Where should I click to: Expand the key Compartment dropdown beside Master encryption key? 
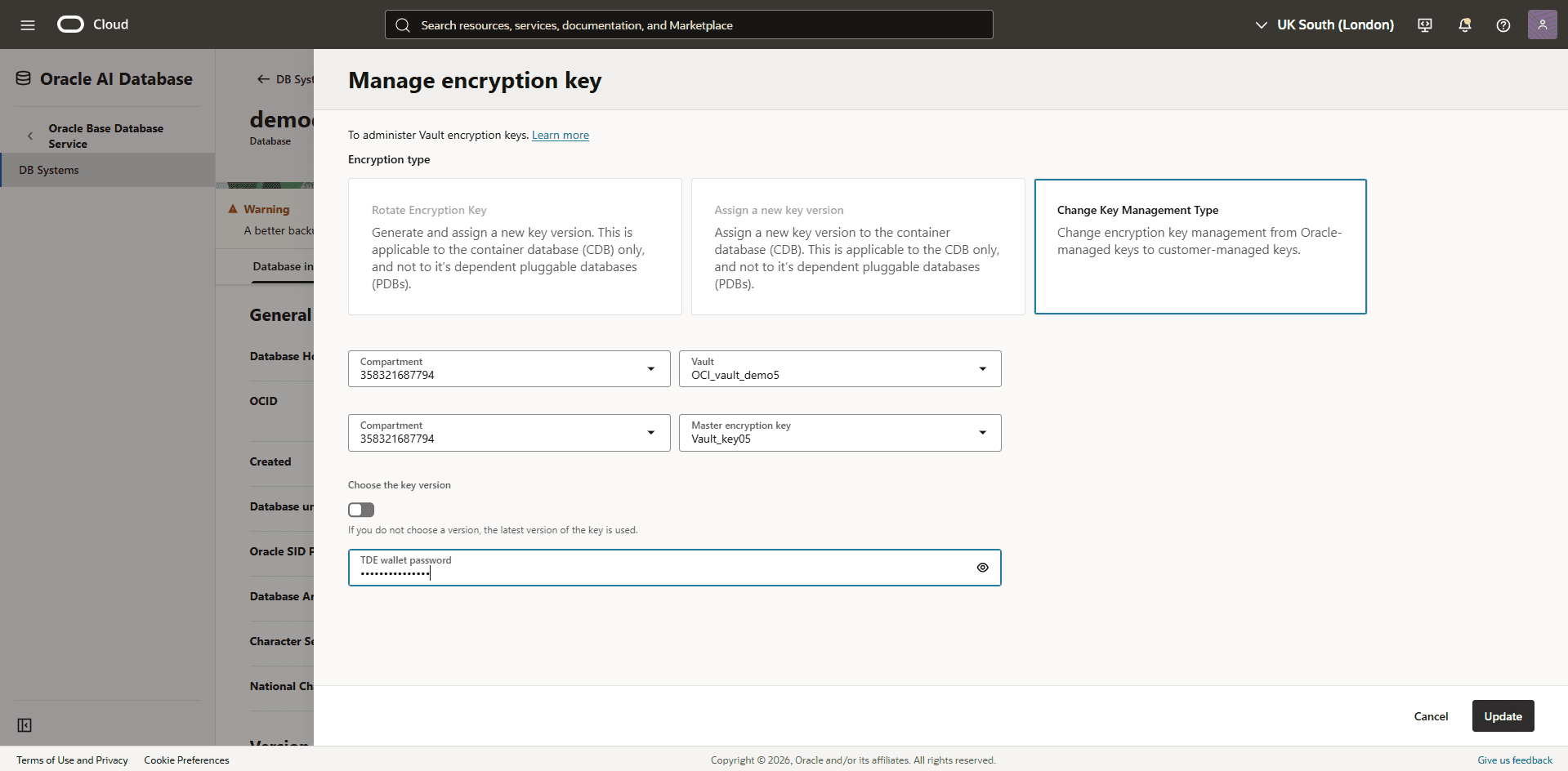tap(509, 433)
